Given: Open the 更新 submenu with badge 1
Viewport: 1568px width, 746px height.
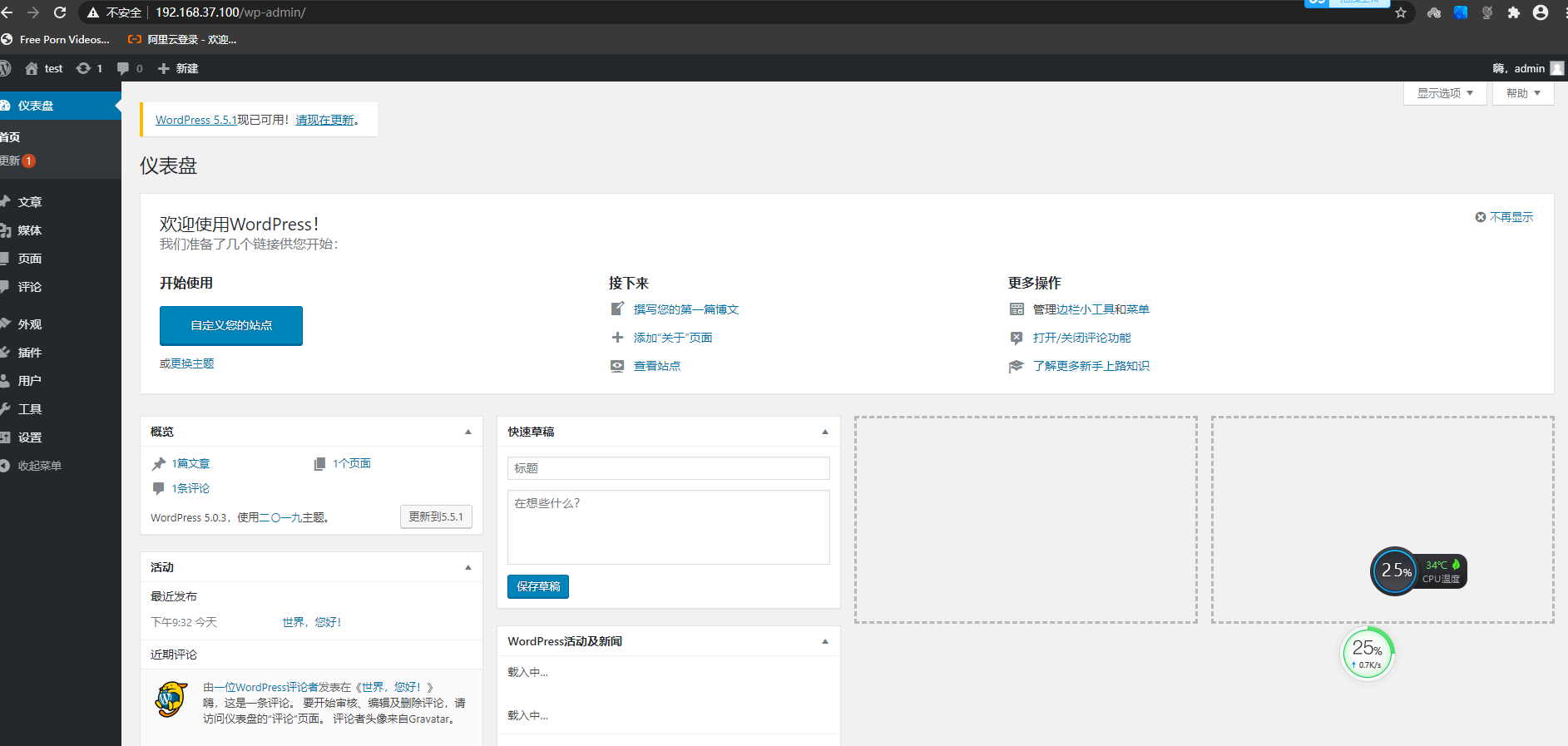Looking at the screenshot, I should 17,161.
